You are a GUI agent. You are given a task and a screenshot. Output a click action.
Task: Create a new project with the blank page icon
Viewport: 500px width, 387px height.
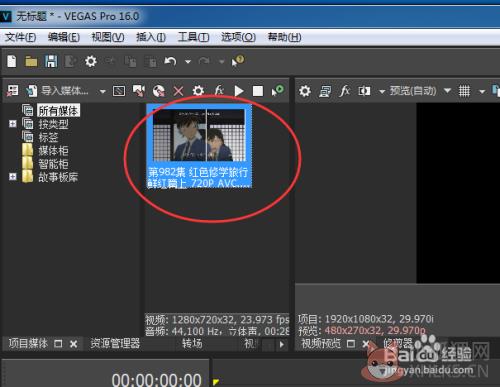coord(12,61)
